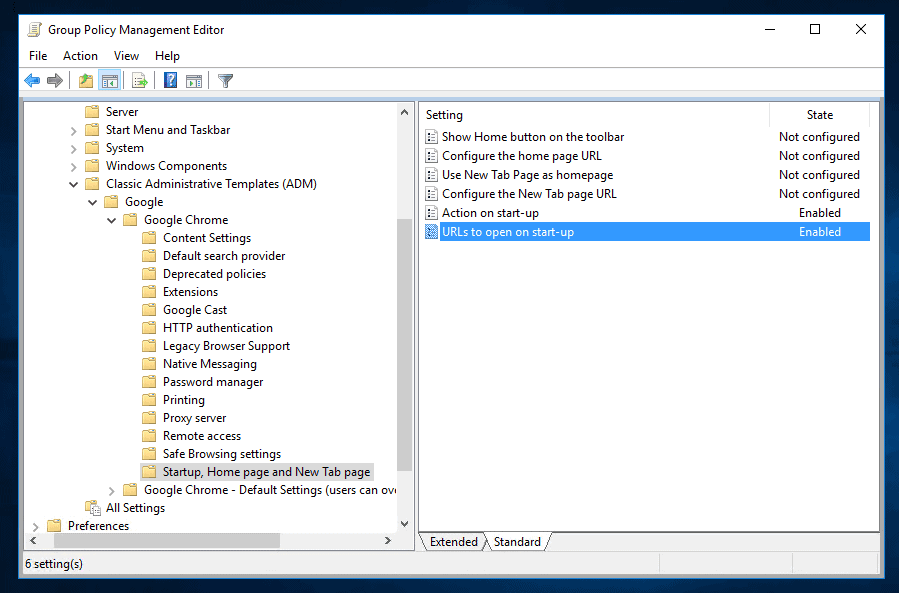899x593 pixels.
Task: Expand Google Chrome - Default Settings node
Action: (x=111, y=490)
